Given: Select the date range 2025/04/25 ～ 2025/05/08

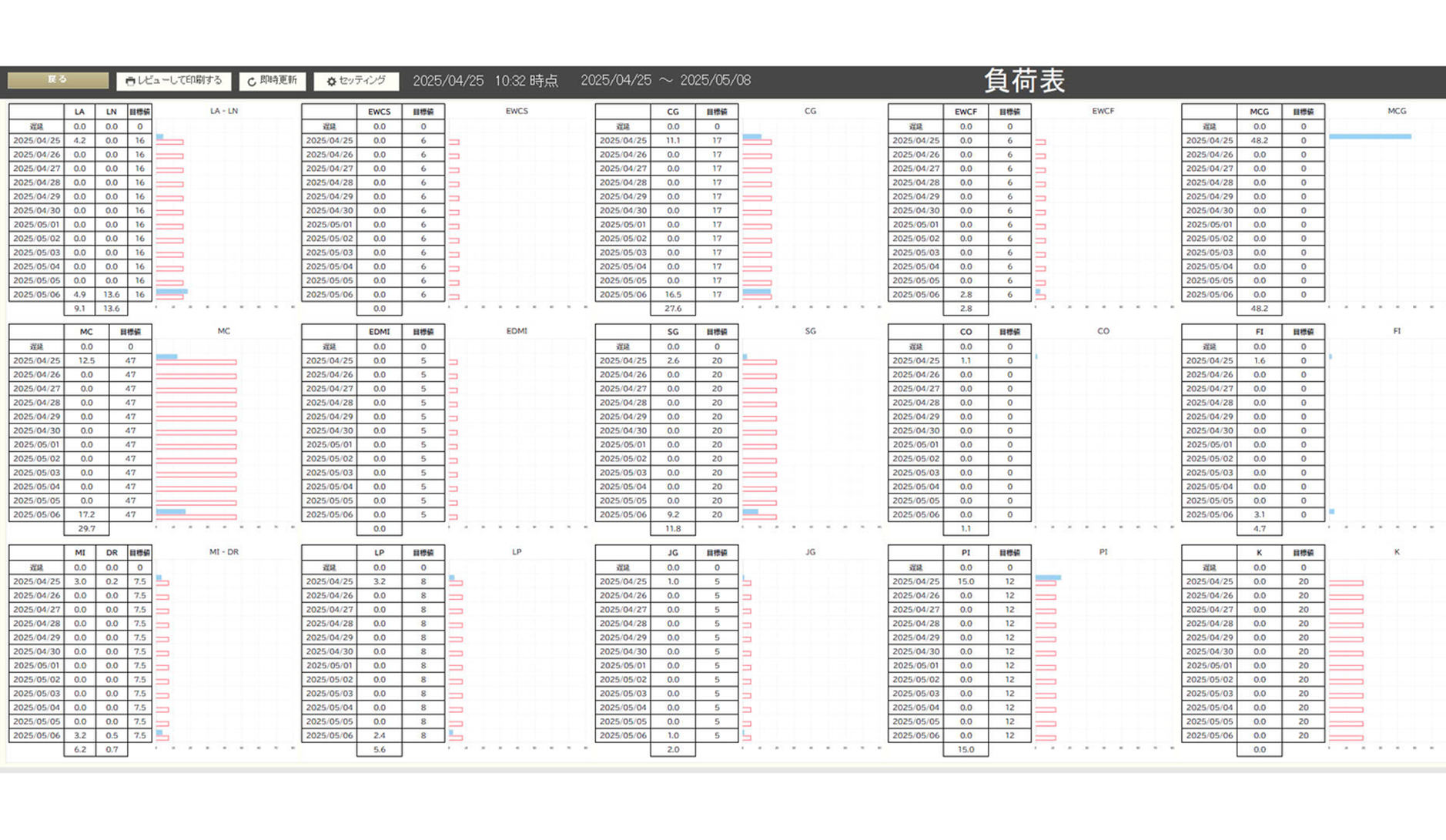Looking at the screenshot, I should (x=665, y=81).
